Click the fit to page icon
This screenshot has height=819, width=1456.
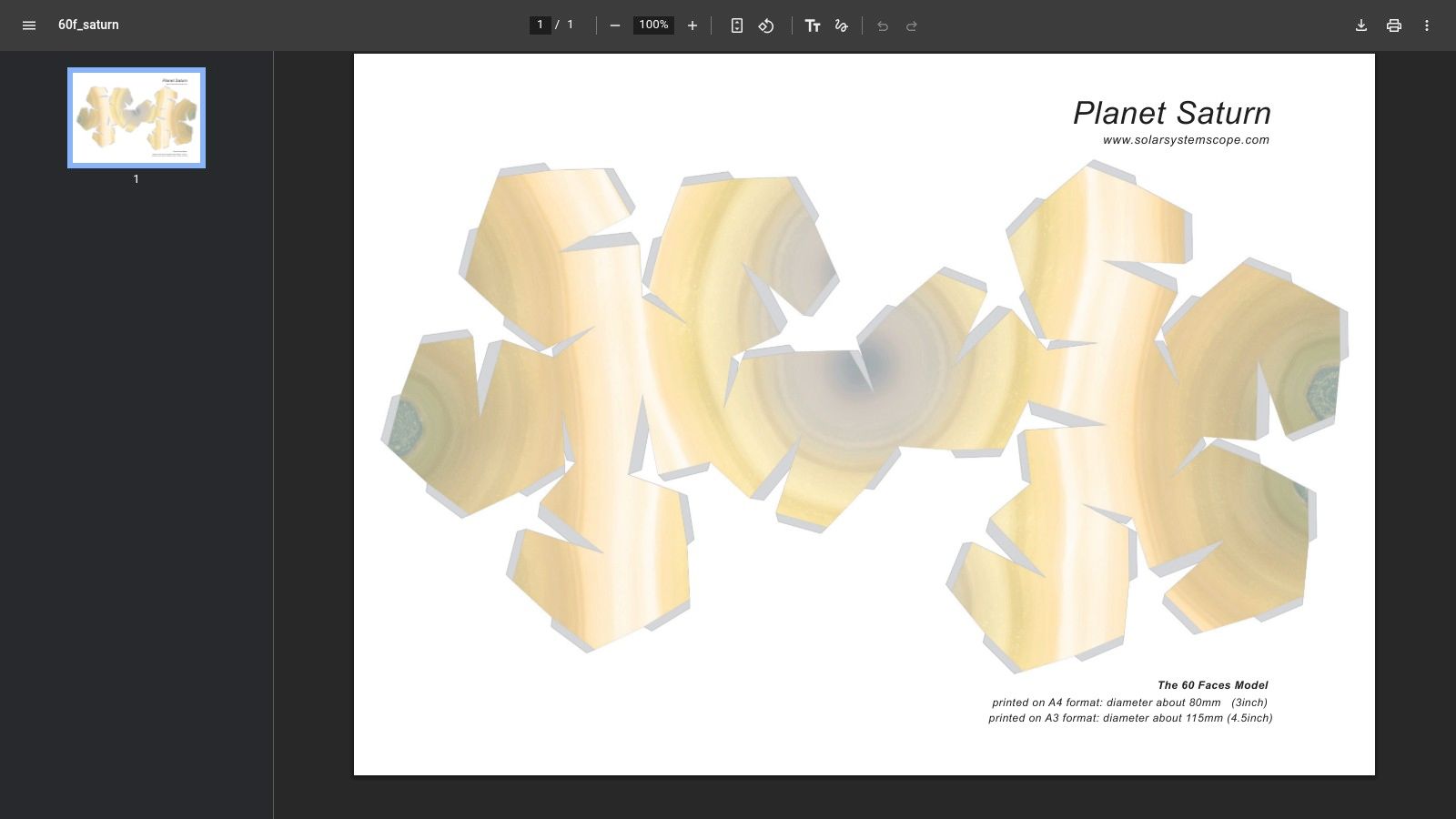click(x=737, y=25)
